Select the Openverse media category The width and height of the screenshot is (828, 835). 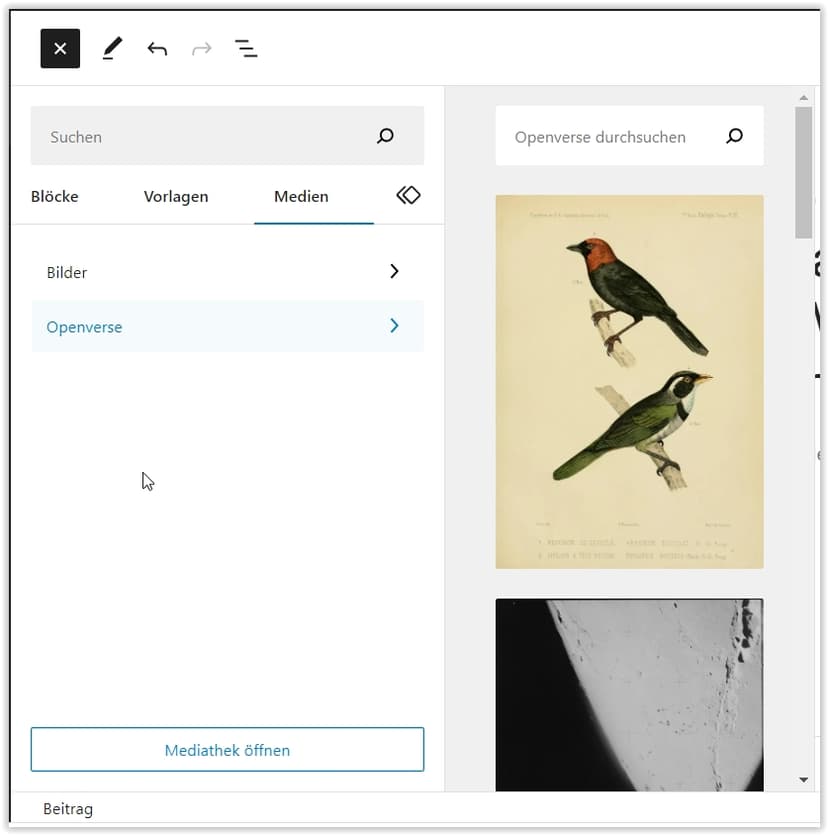click(227, 326)
